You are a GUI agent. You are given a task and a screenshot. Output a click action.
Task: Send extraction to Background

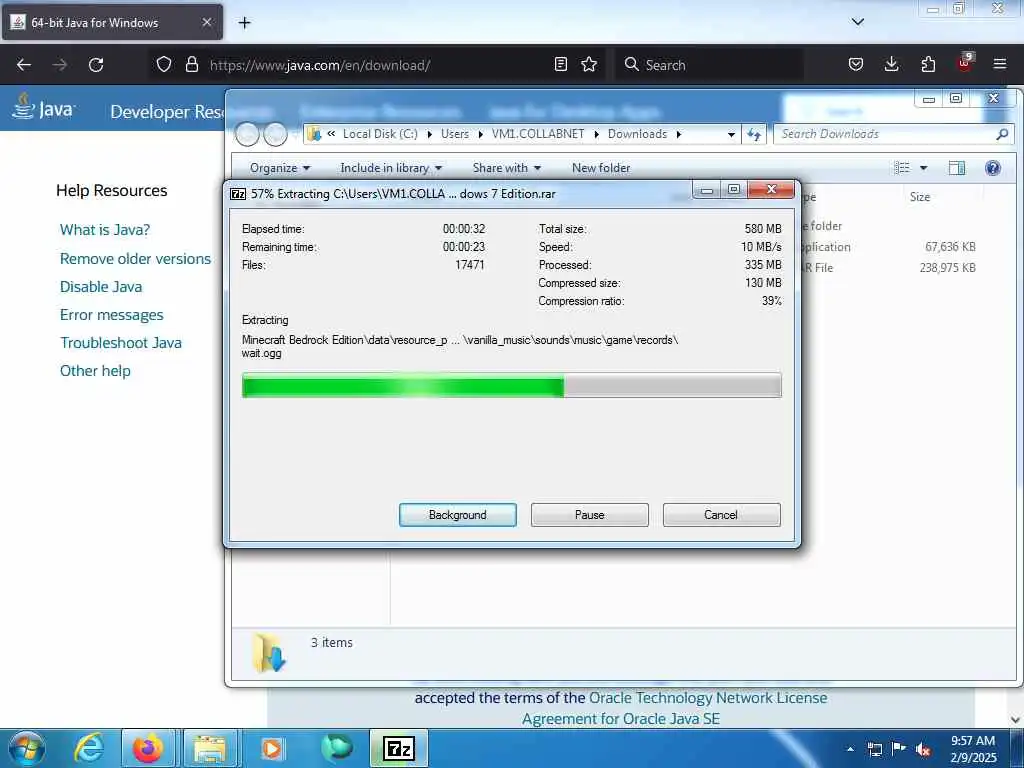(x=458, y=515)
